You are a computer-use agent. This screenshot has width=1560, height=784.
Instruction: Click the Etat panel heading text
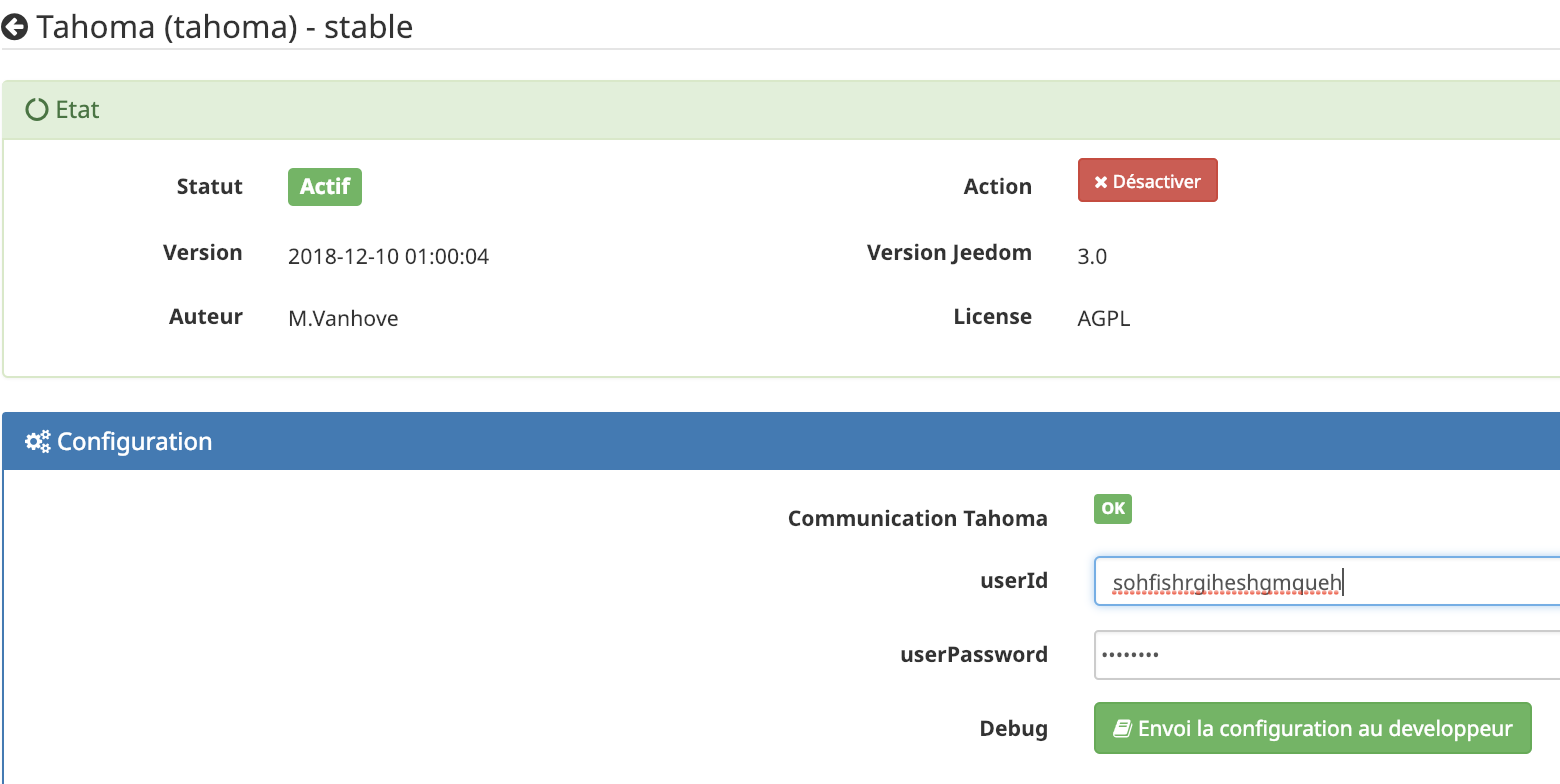click(77, 109)
